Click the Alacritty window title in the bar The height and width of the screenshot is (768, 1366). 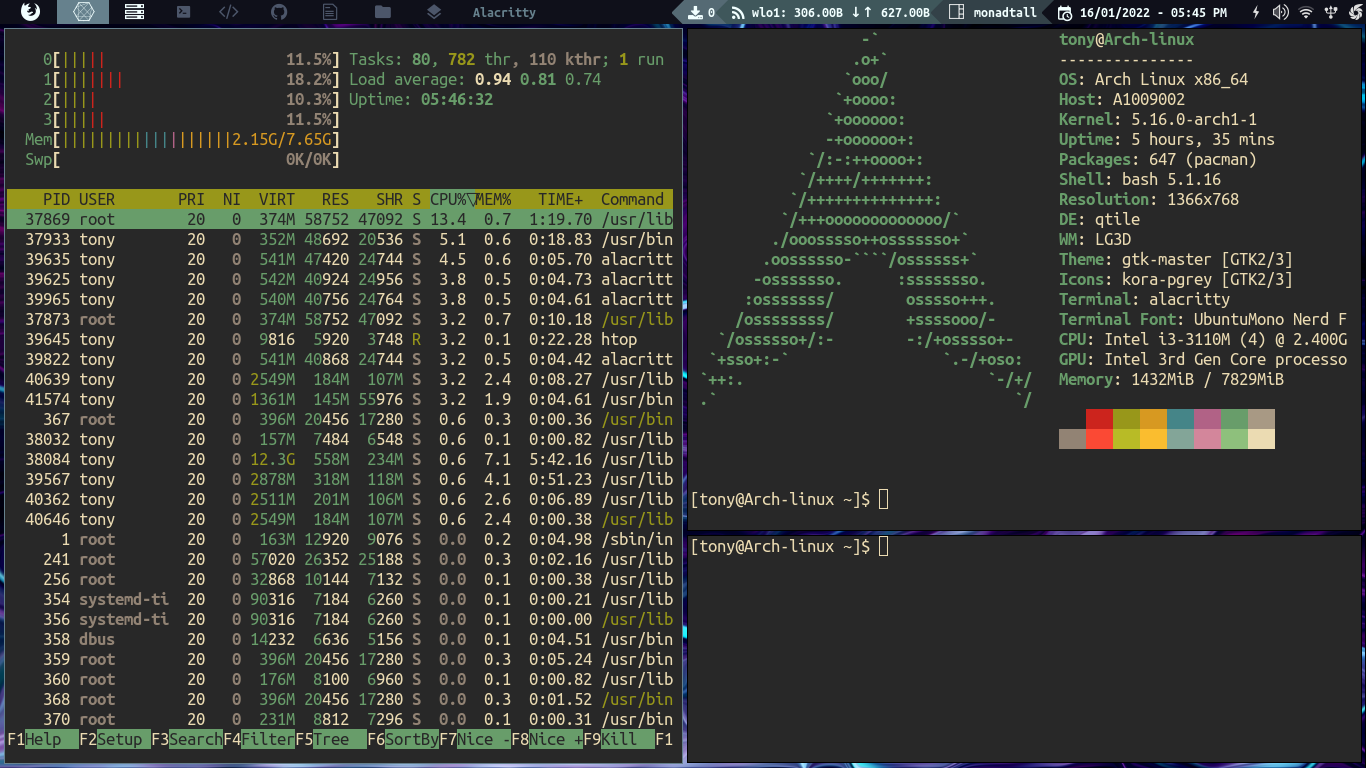504,13
